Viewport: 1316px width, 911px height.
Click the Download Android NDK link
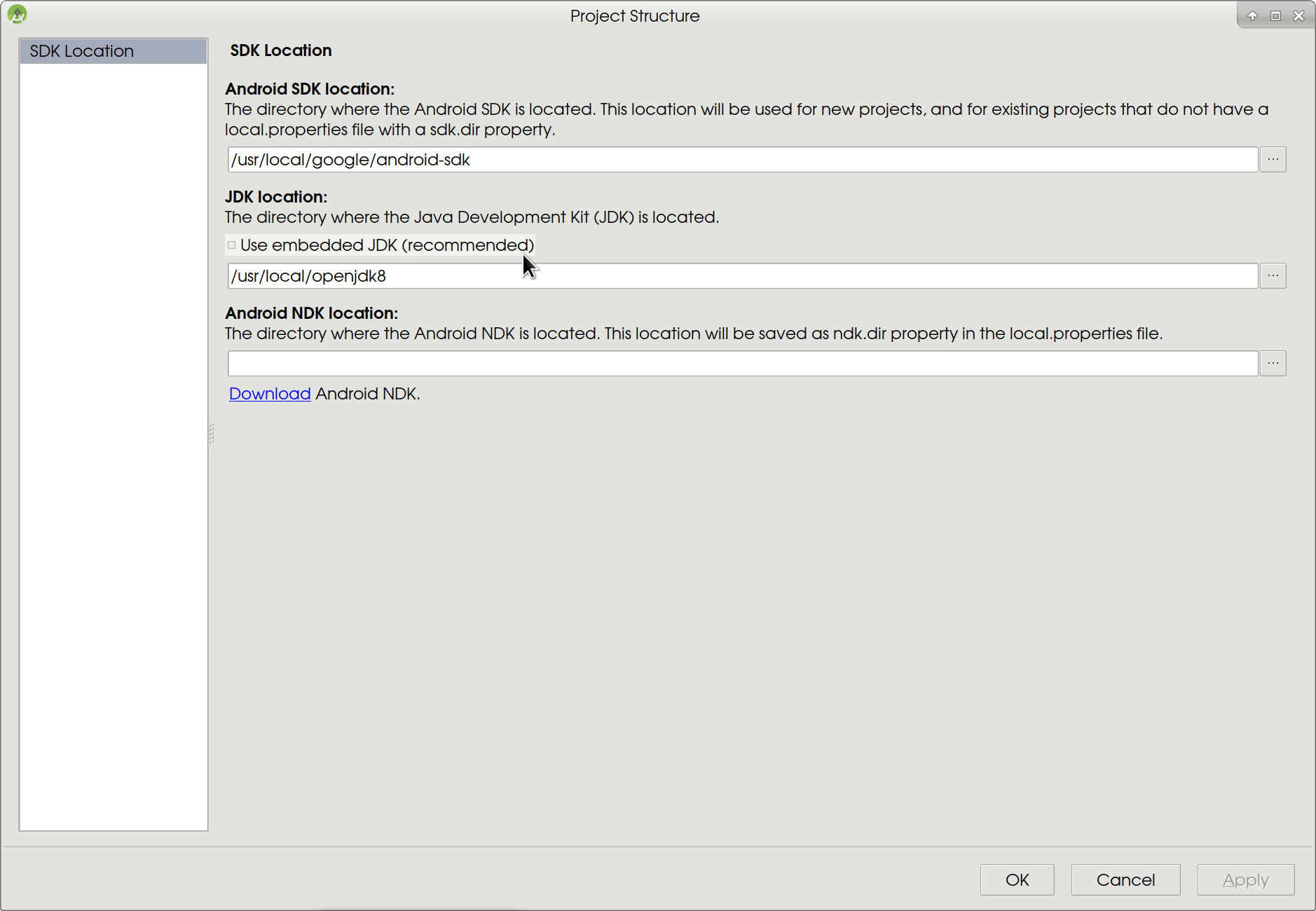pos(269,393)
